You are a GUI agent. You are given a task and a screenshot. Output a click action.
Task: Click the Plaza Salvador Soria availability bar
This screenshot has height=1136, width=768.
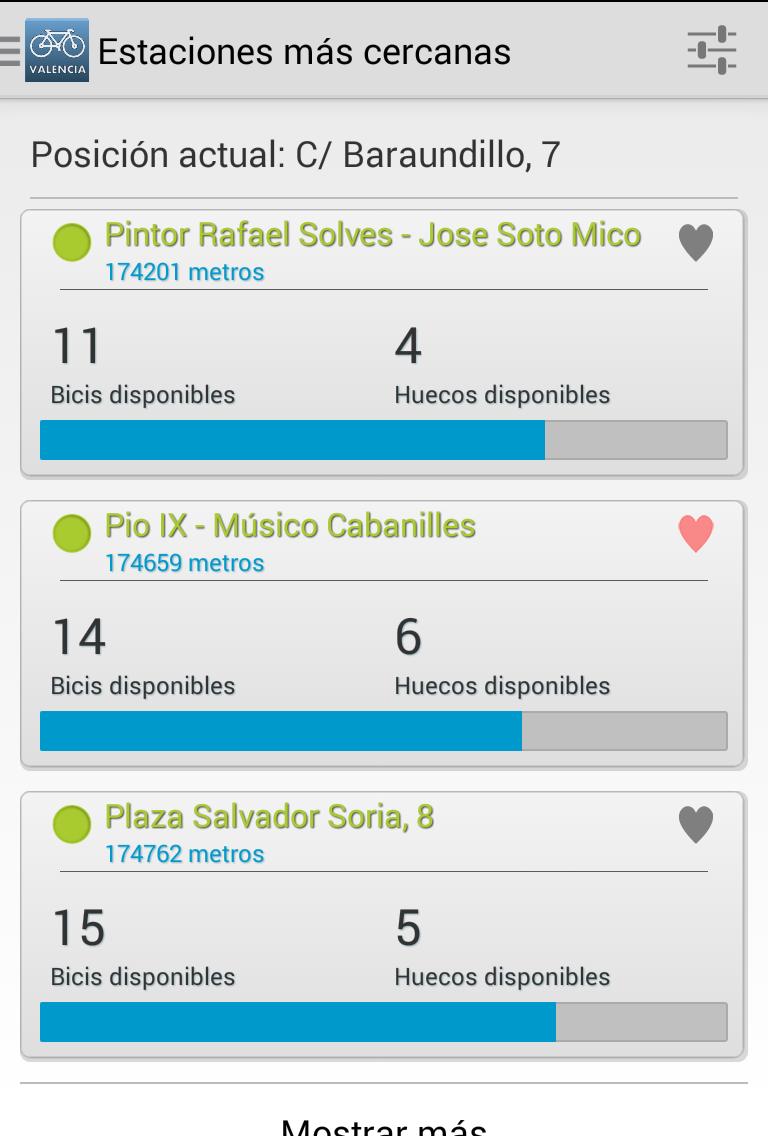383,1022
